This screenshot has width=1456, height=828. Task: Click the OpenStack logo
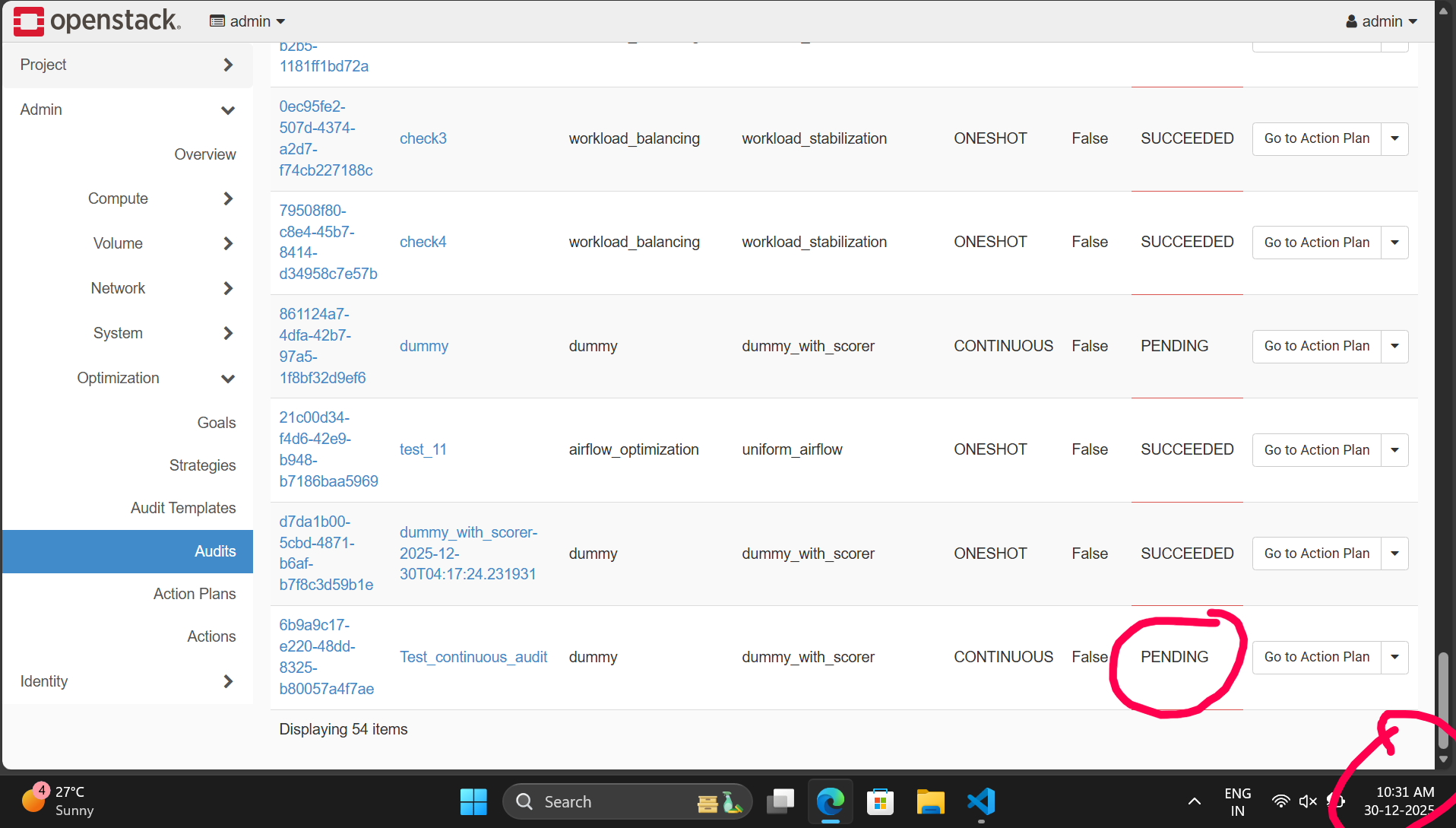(x=97, y=21)
